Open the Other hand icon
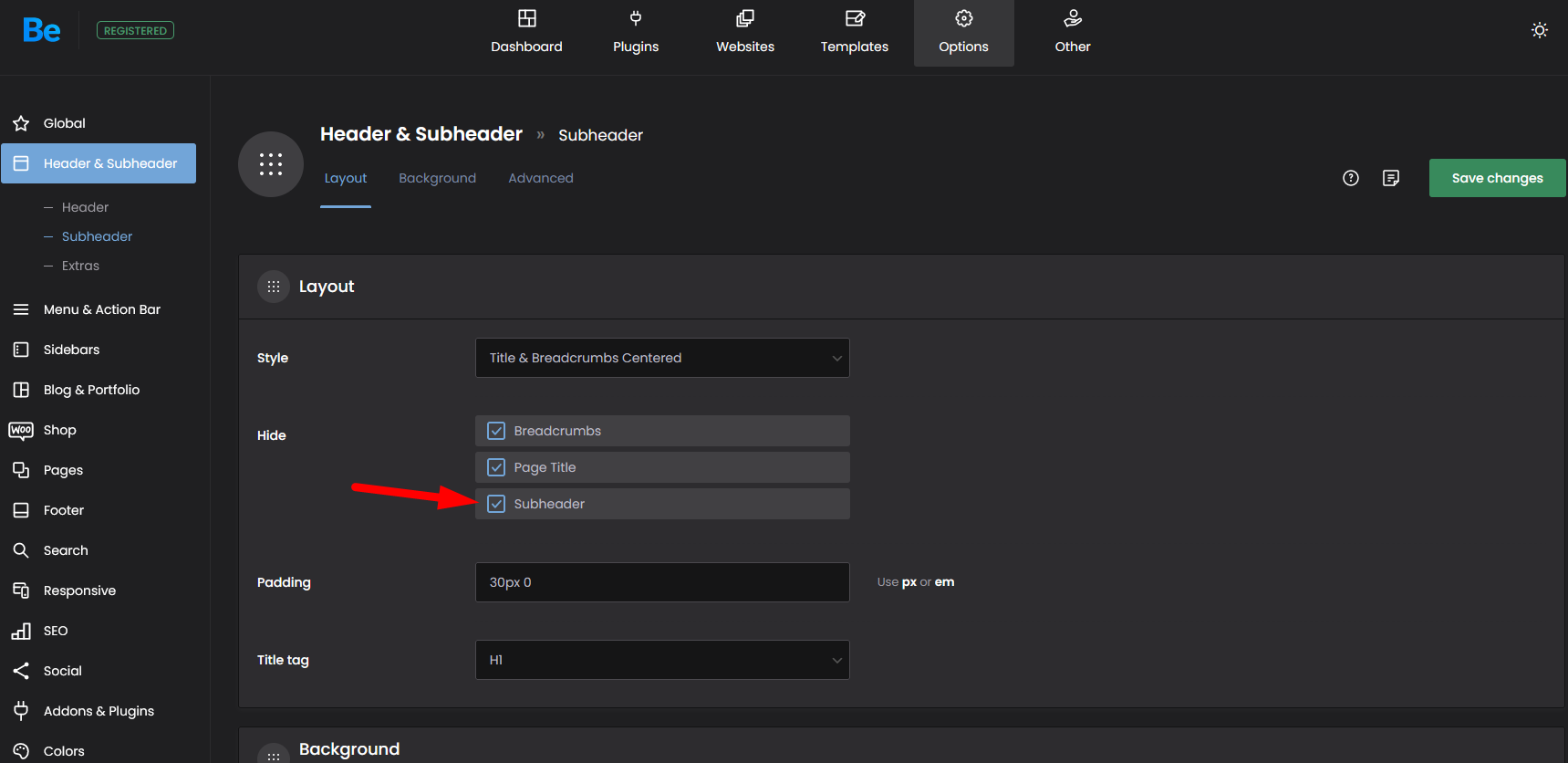This screenshot has width=1568, height=763. (x=1073, y=18)
